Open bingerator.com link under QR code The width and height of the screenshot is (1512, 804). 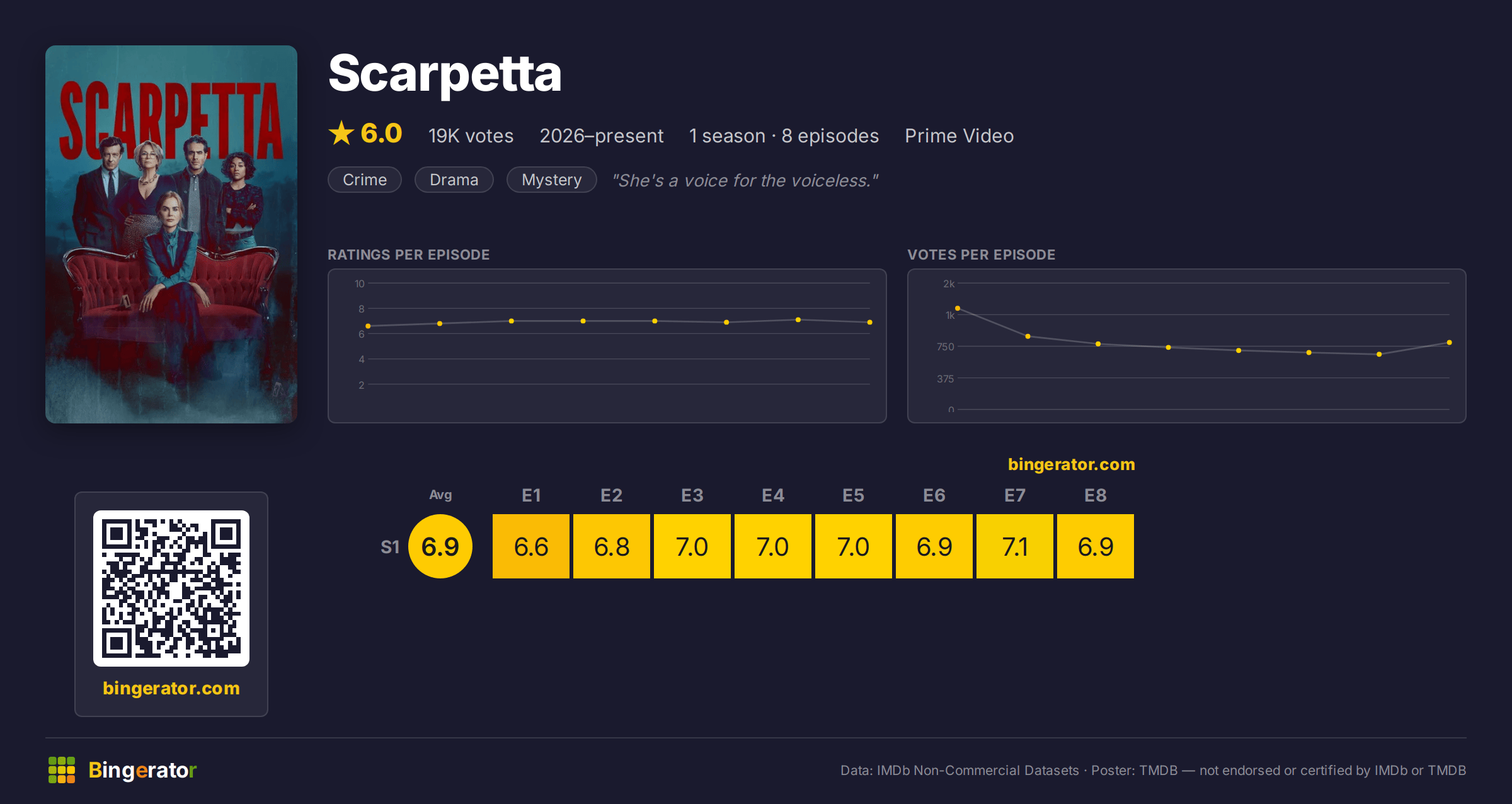[171, 688]
